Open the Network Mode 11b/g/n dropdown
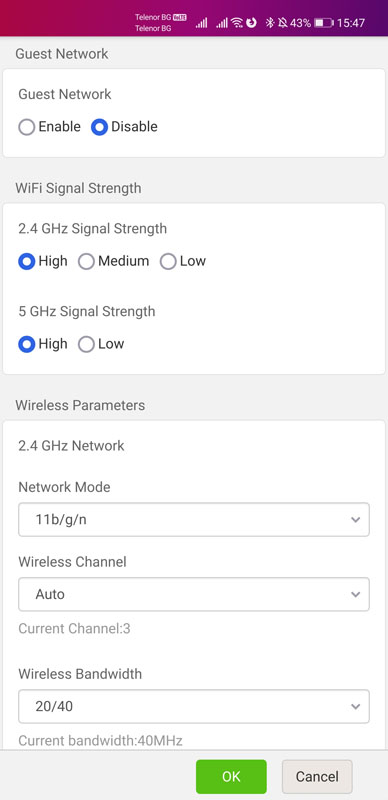Viewport: 388px width, 800px height. [194, 519]
